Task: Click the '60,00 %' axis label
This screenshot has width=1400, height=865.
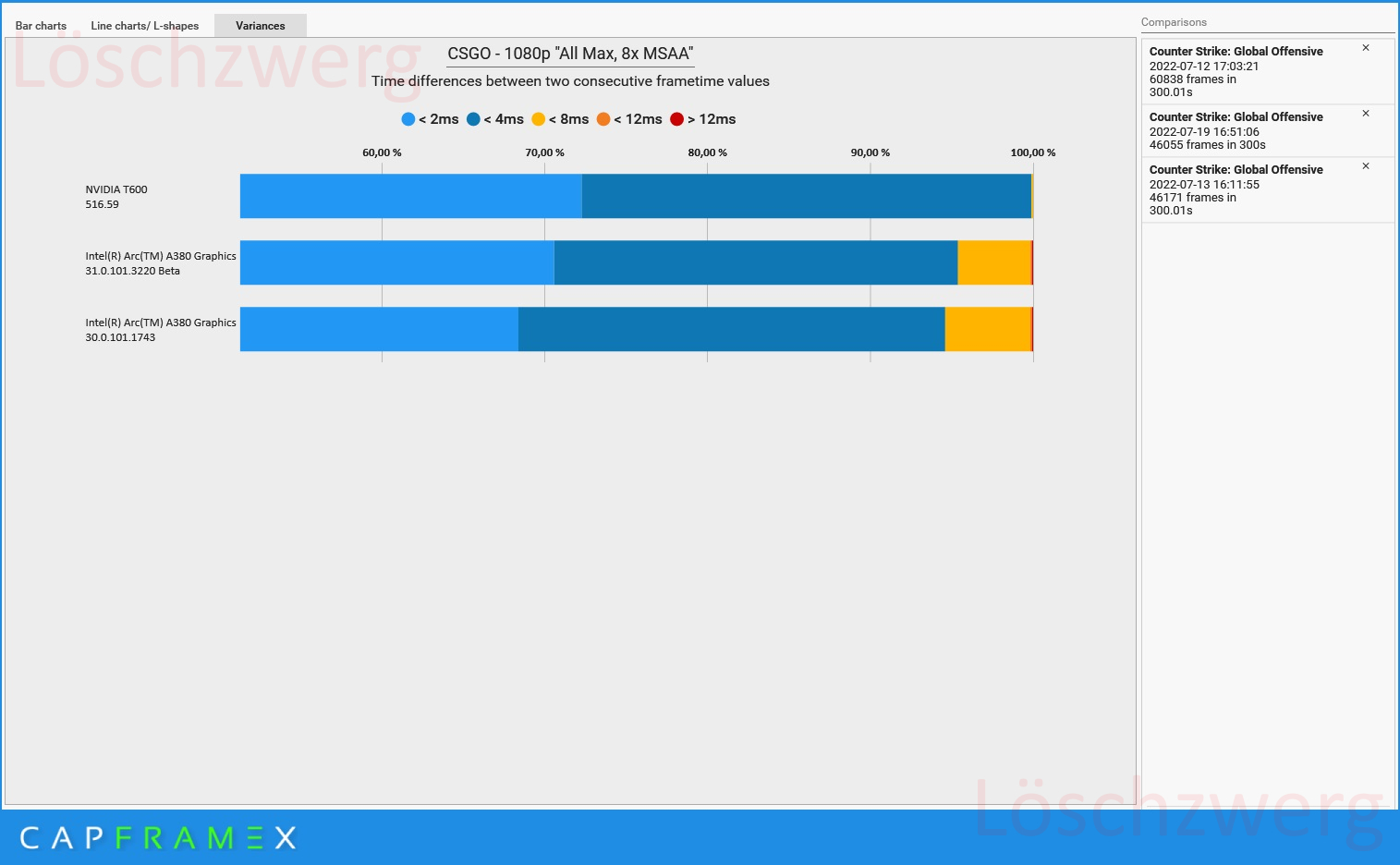Action: pos(382,152)
